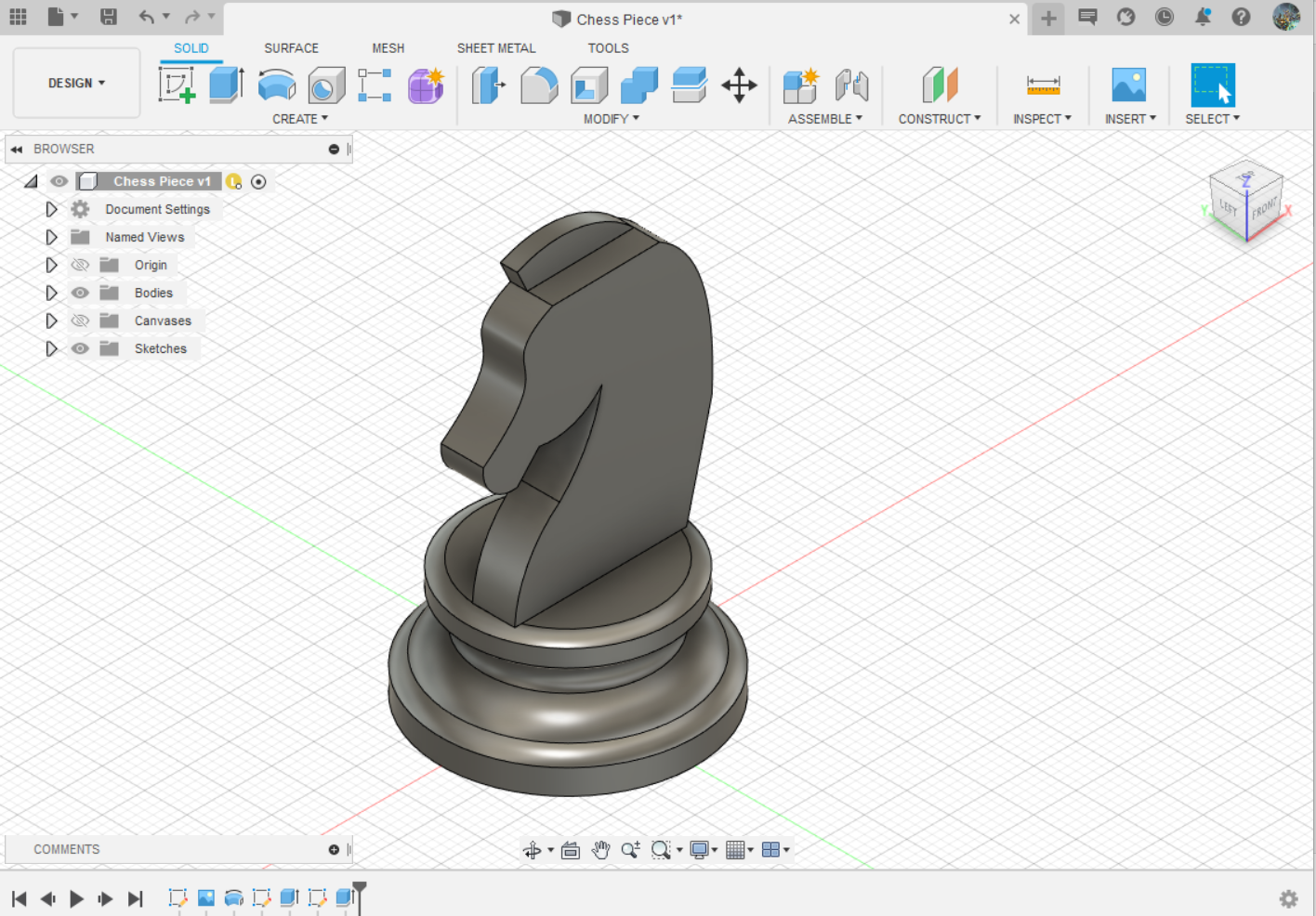Activate the Measure tool
Image resolution: width=1316 pixels, height=916 pixels.
[1043, 85]
